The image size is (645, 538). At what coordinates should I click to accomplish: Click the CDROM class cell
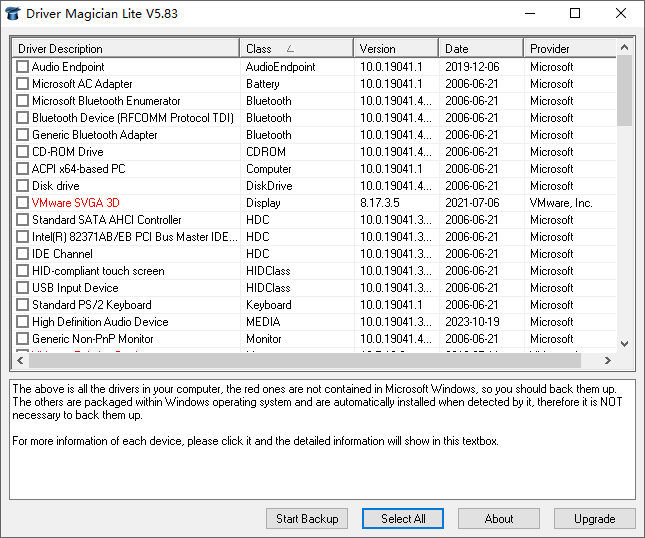point(266,152)
